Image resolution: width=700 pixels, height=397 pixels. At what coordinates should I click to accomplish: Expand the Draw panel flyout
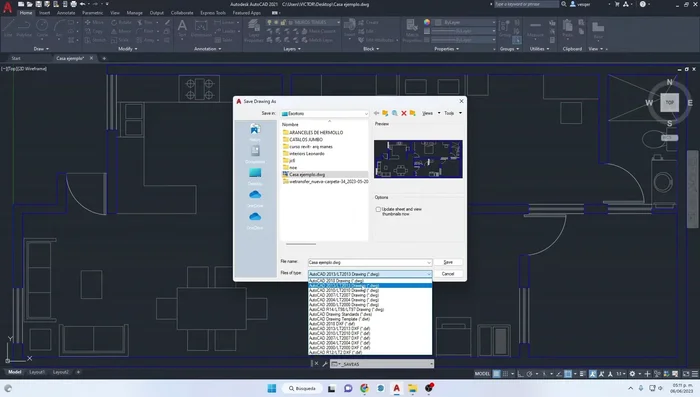[x=41, y=49]
